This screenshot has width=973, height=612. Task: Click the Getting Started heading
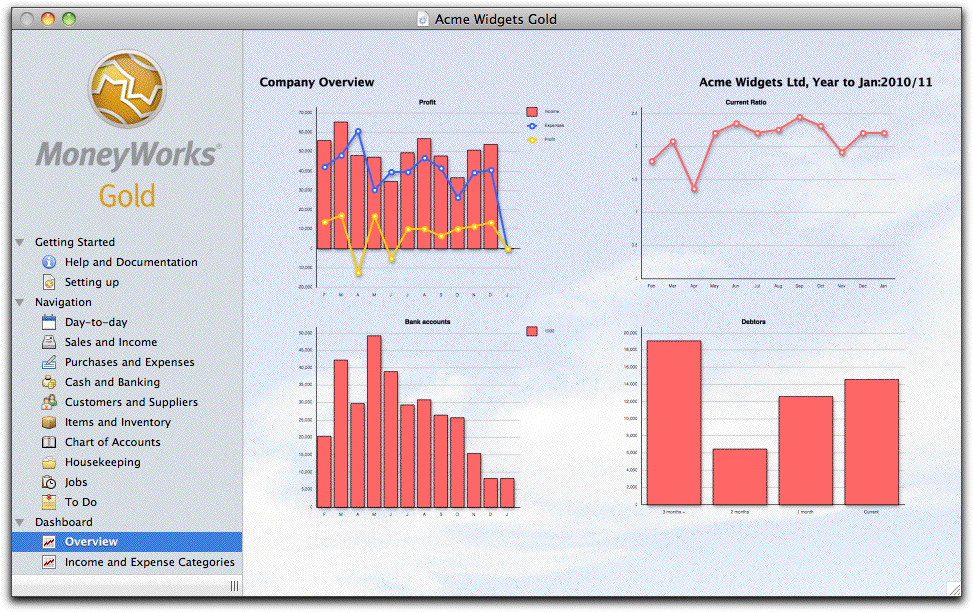[x=74, y=242]
